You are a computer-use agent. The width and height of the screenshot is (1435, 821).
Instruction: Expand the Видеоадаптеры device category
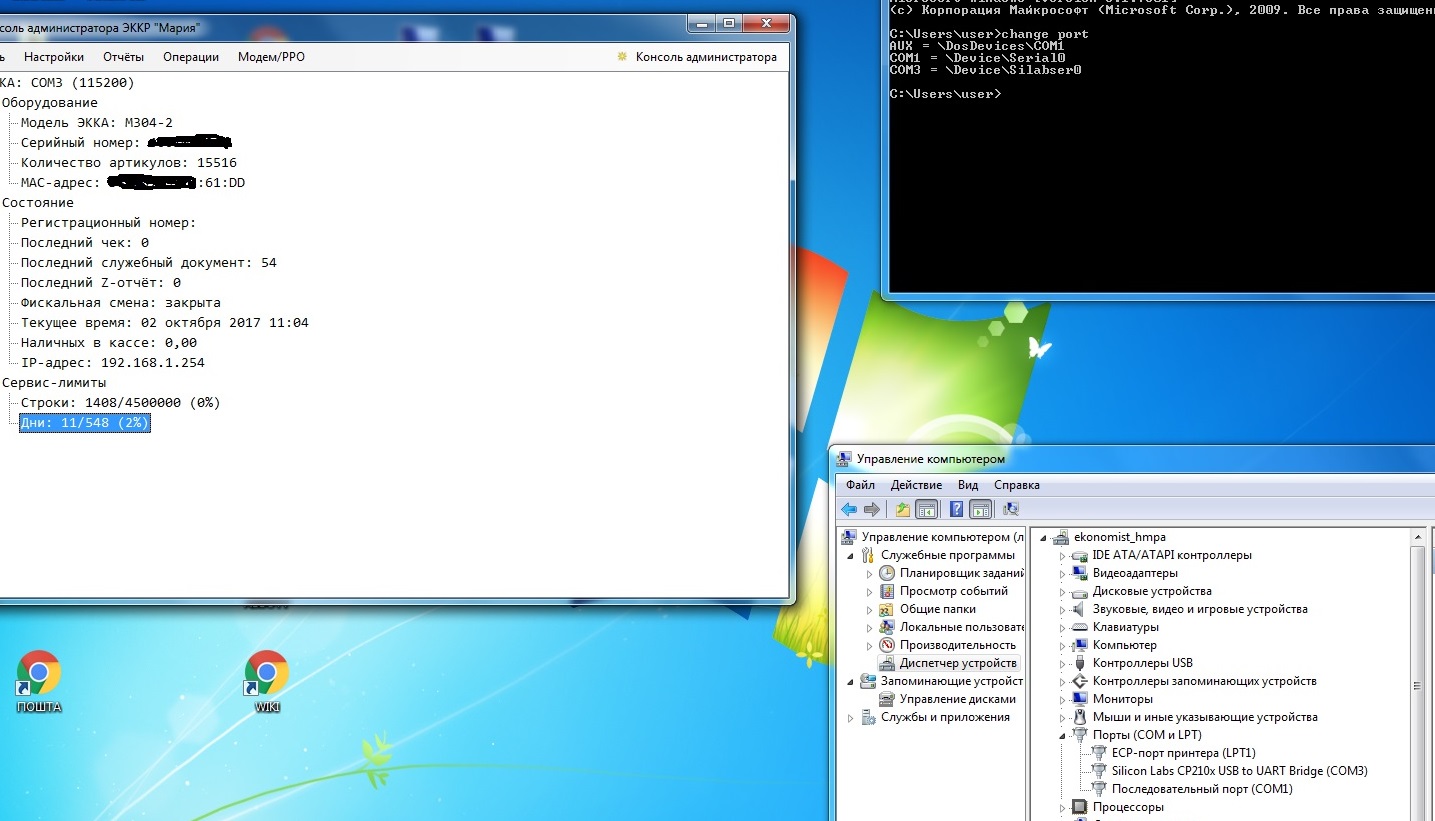[1064, 573]
